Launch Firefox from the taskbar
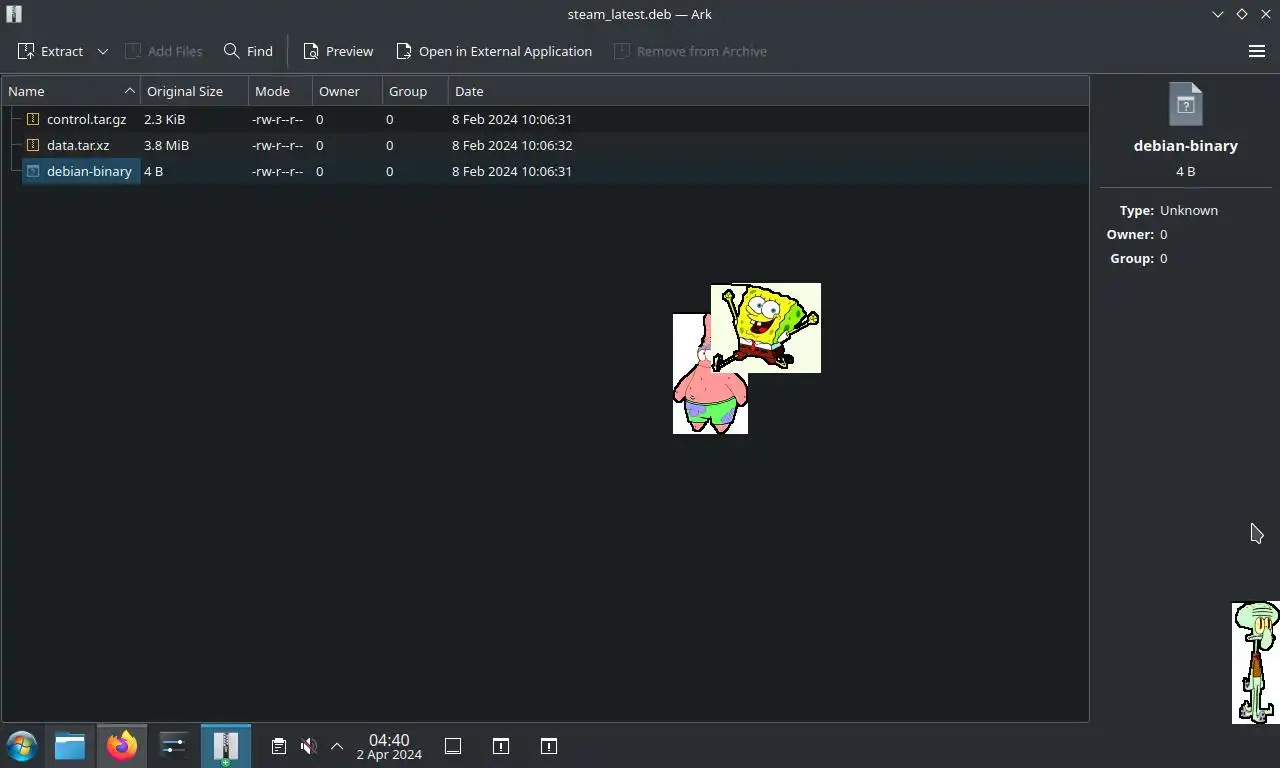 tap(122, 746)
